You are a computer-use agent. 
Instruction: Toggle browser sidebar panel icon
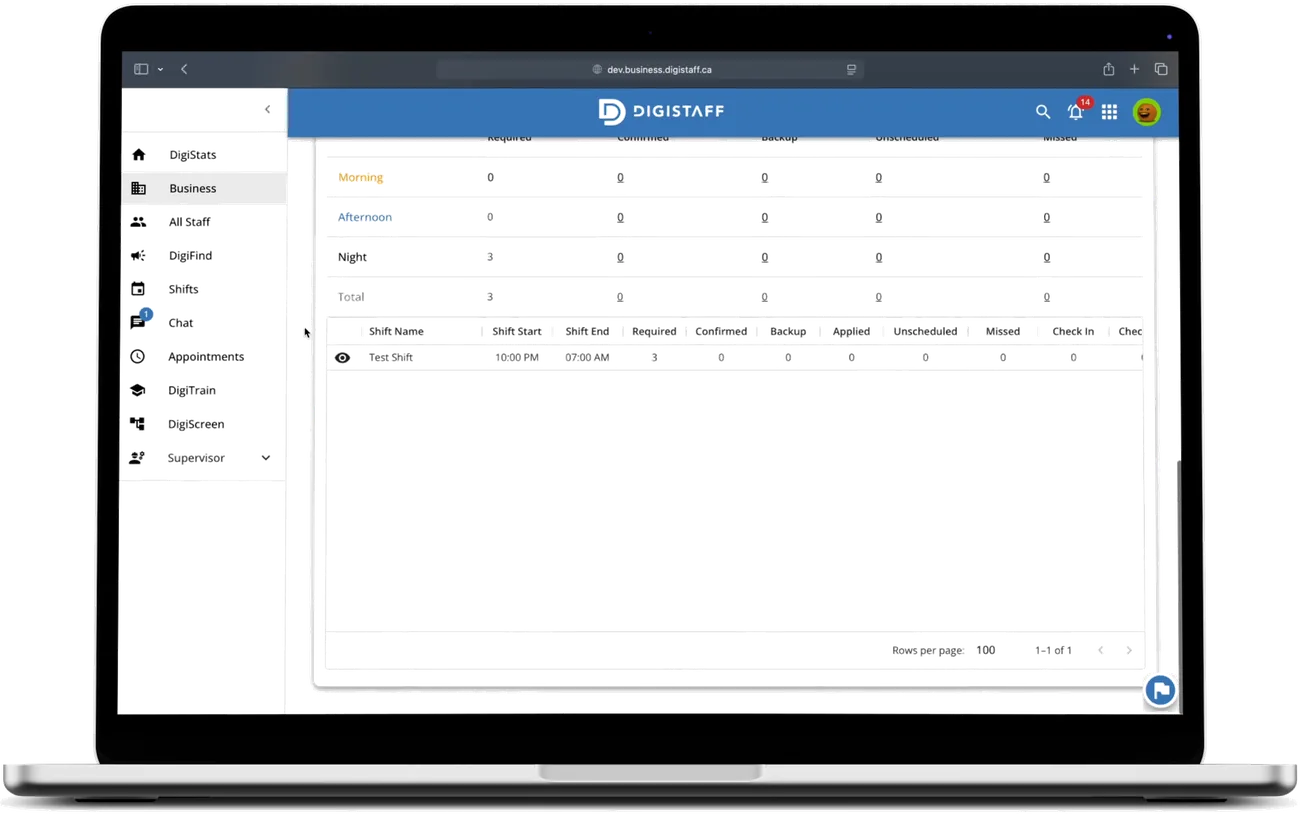(141, 69)
